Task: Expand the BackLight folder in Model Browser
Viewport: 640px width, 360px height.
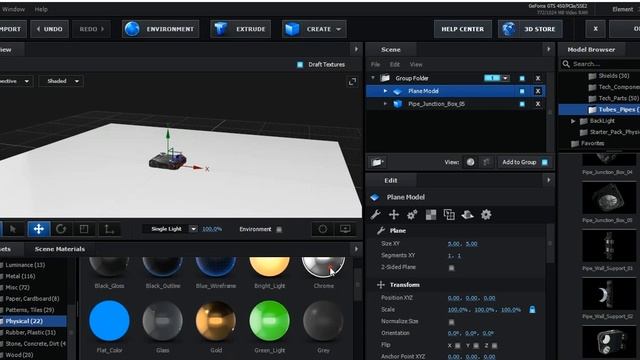Action: (x=573, y=121)
